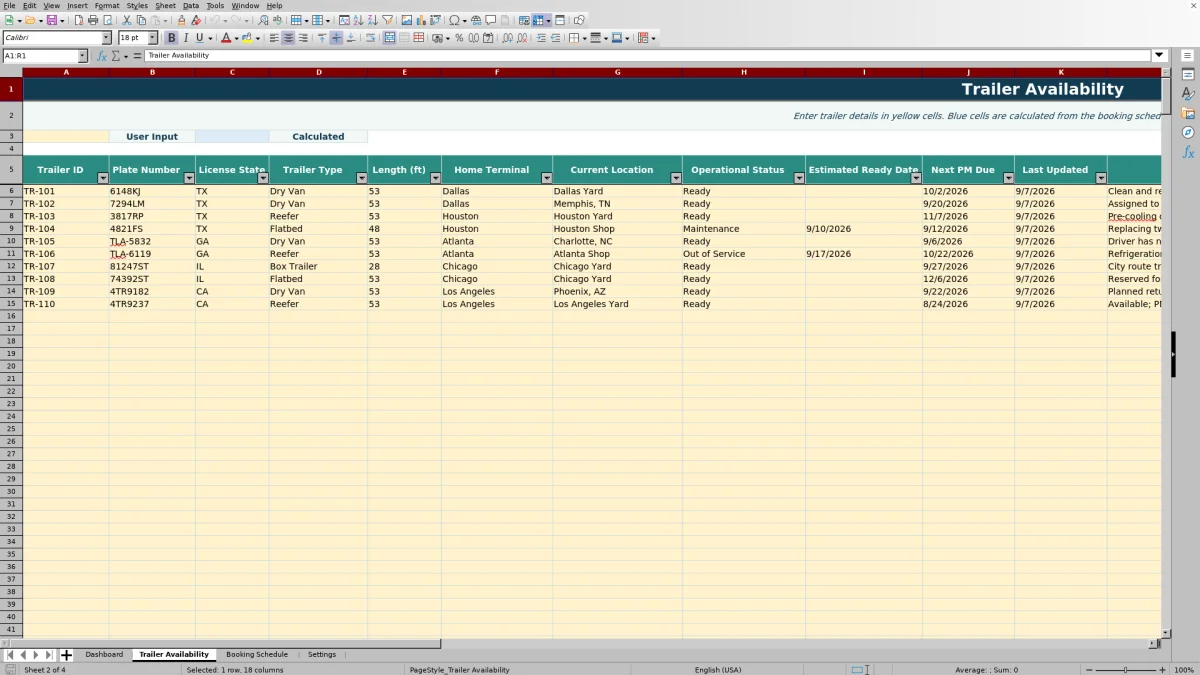Open the Operational Status filter dropdown
Screen dimensions: 1200x675
[799, 178]
